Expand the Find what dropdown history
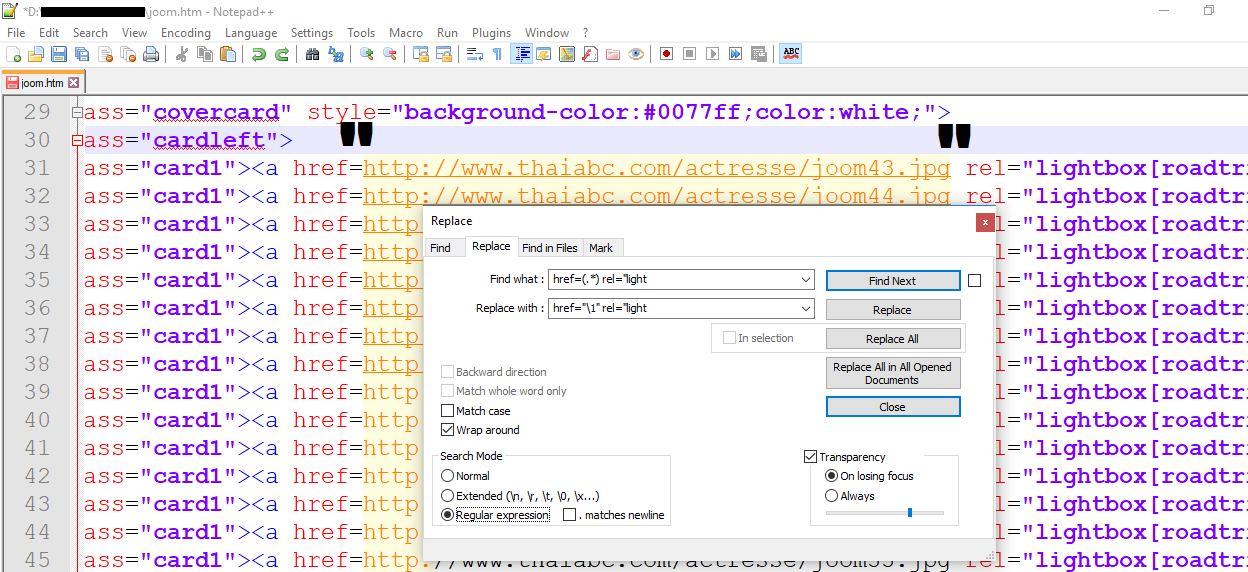The image size is (1248, 572). (x=806, y=280)
